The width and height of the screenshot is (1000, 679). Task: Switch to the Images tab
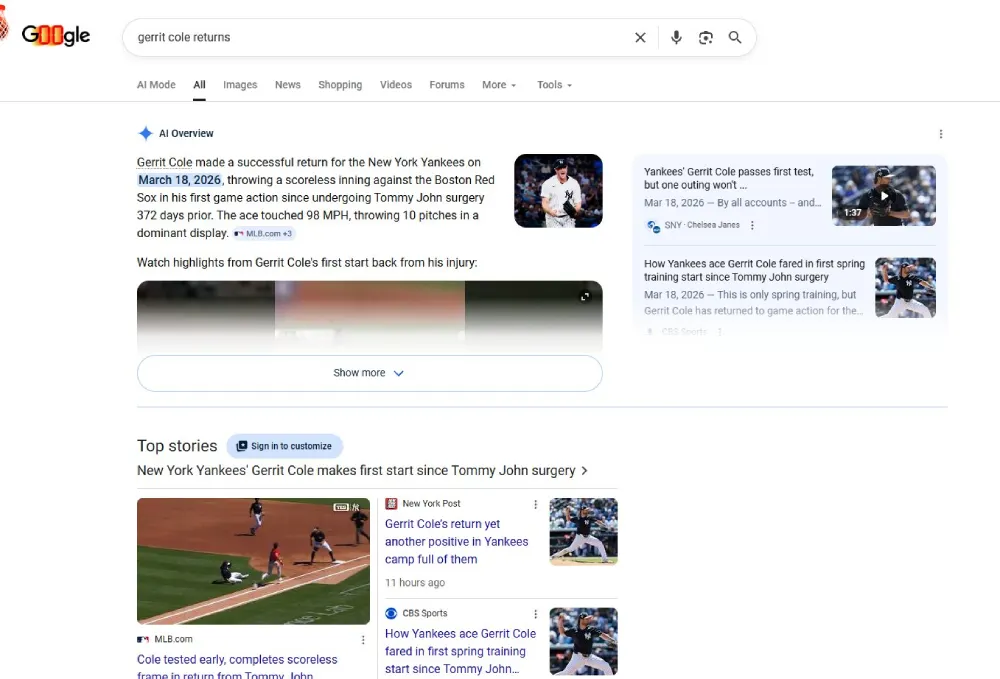tap(240, 85)
